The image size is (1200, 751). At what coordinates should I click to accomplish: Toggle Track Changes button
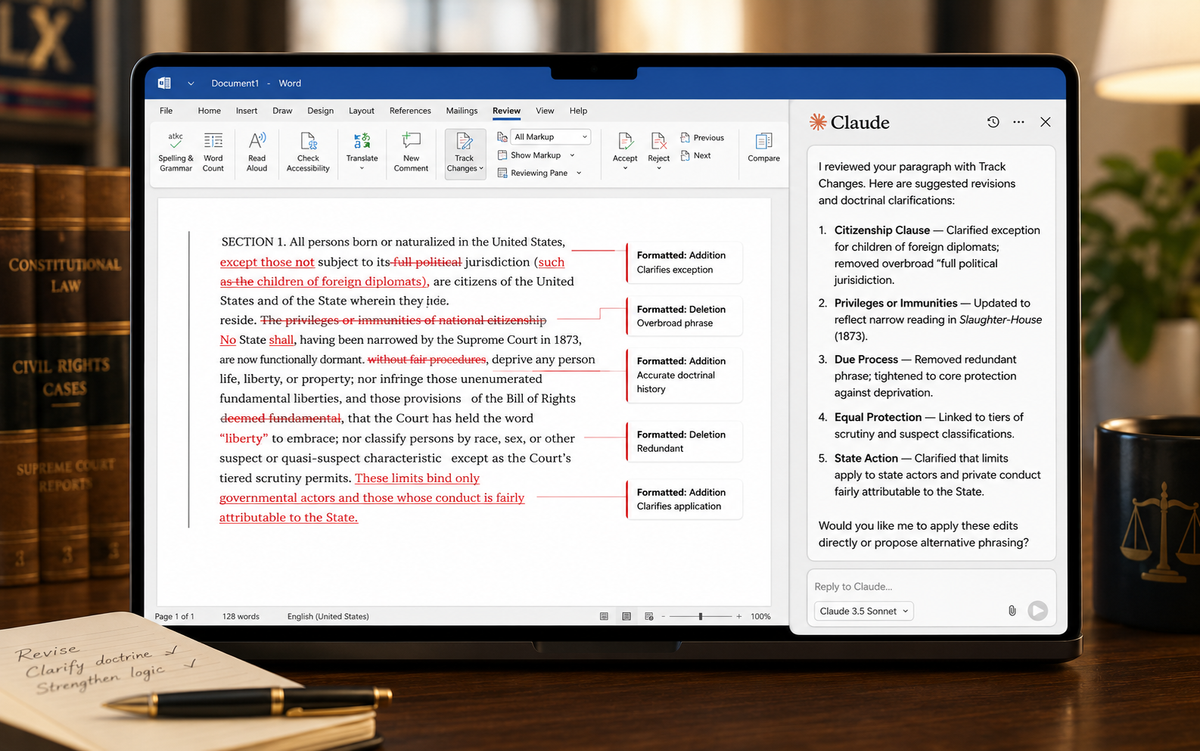[x=465, y=154]
